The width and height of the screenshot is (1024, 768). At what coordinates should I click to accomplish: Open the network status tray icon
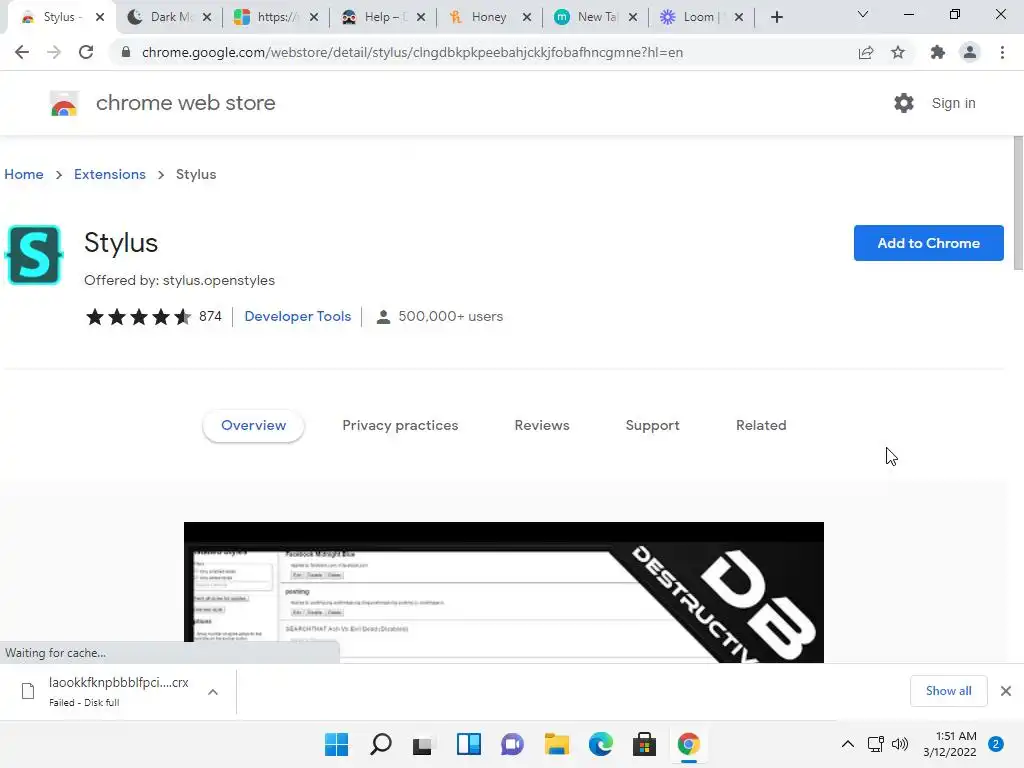pyautogui.click(x=875, y=744)
